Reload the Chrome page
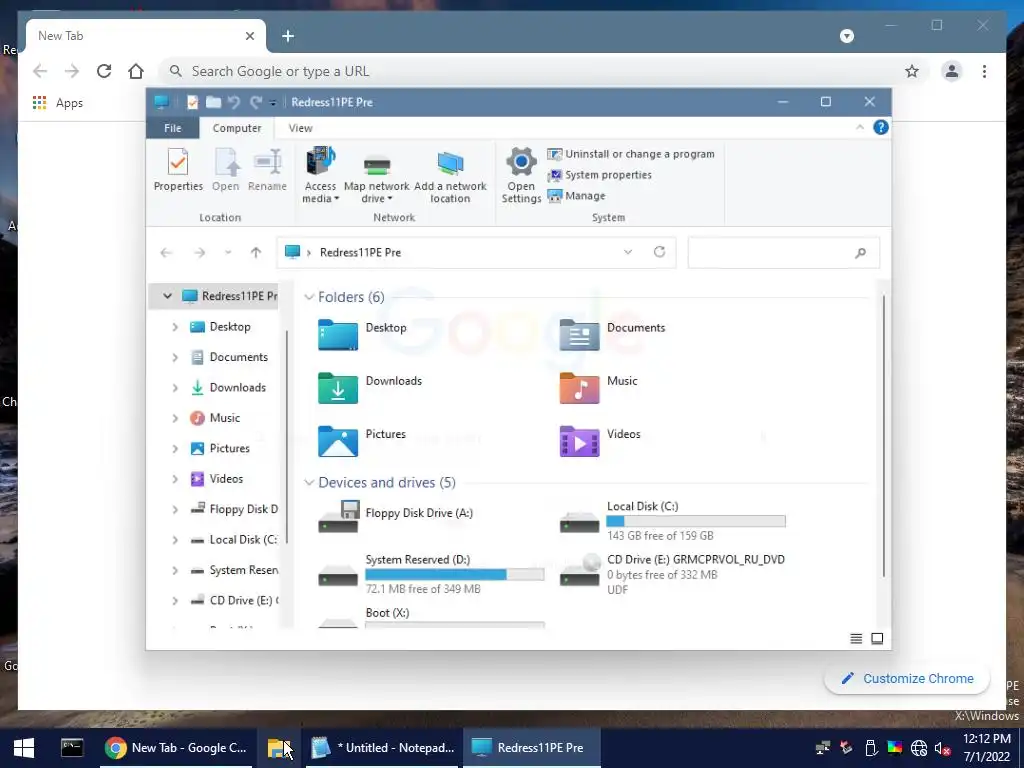 pyautogui.click(x=104, y=71)
